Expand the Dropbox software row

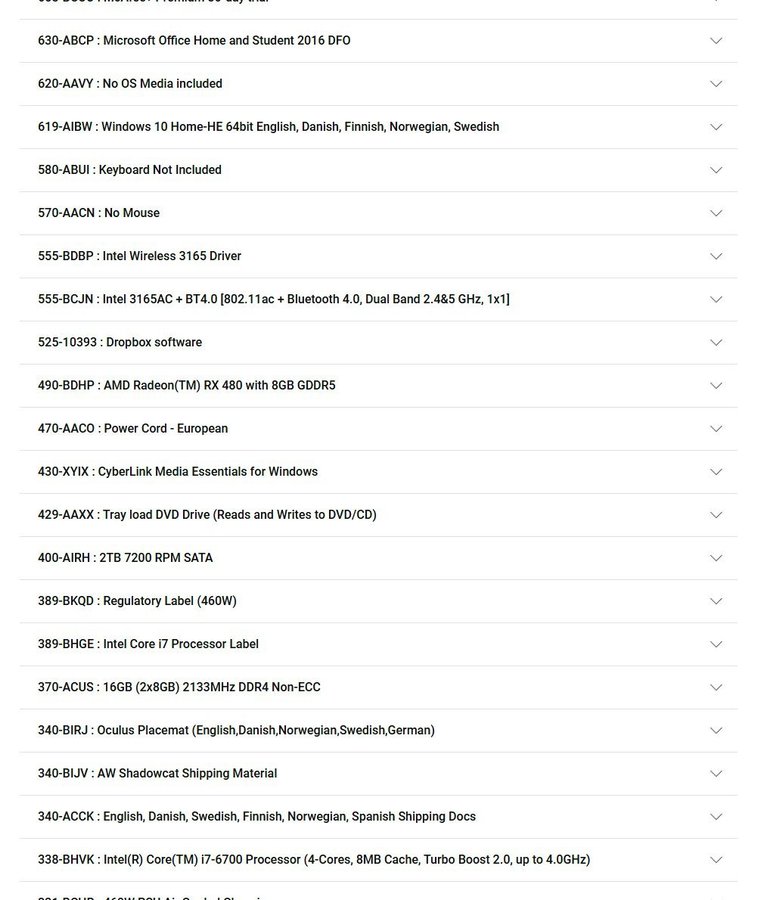[x=716, y=342]
